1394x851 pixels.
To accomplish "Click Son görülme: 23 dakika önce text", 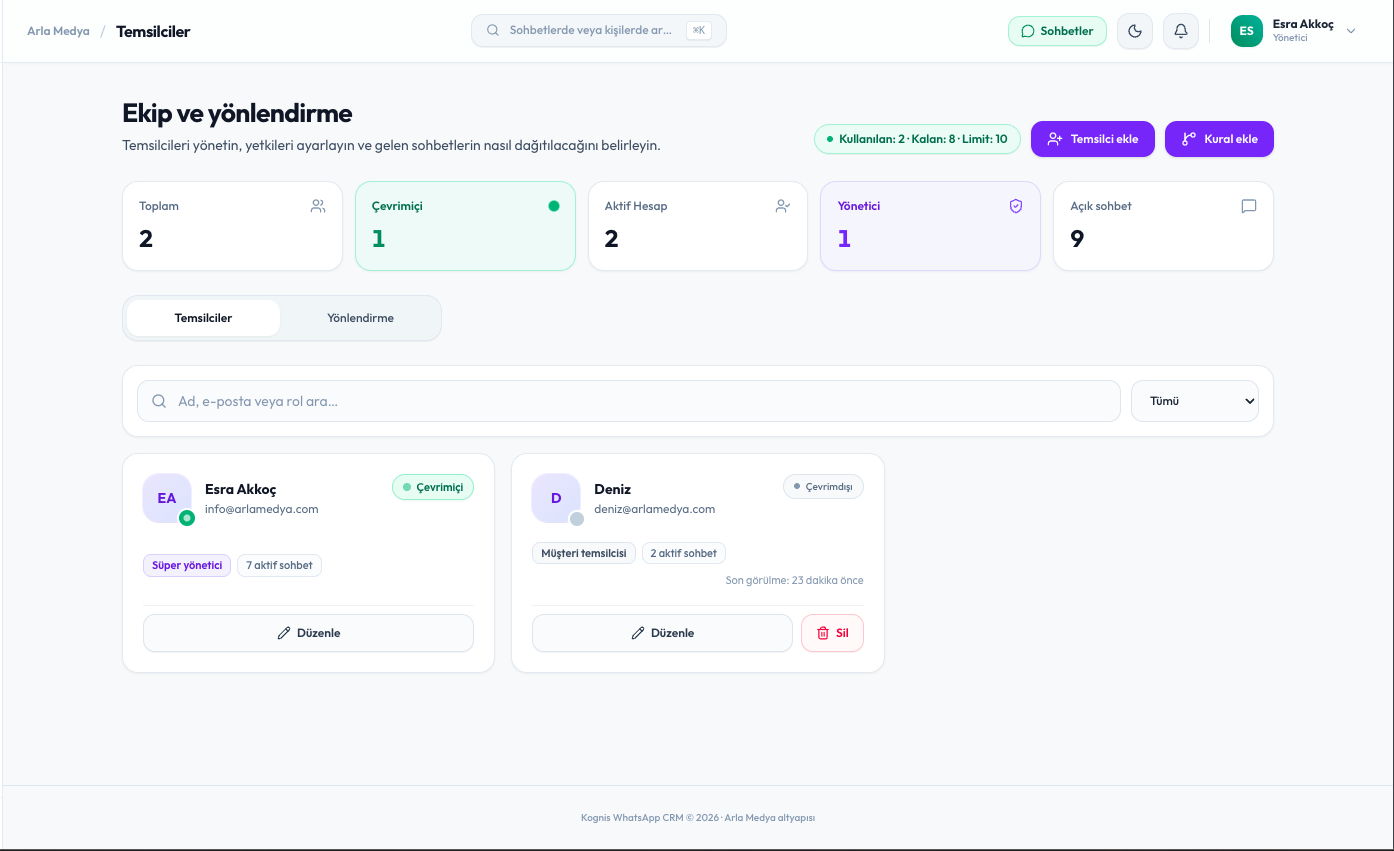I will pyautogui.click(x=795, y=580).
